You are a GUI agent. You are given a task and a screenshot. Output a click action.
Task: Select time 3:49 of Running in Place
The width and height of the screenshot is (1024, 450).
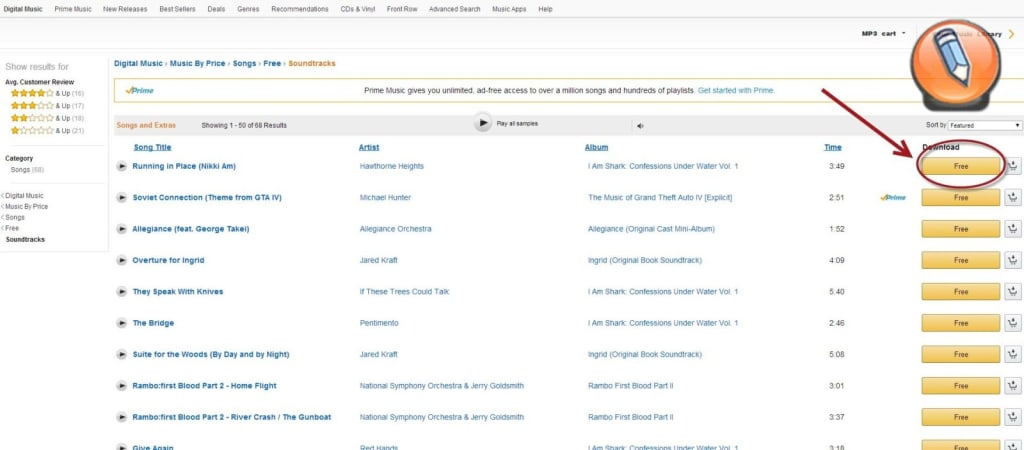tap(837, 167)
